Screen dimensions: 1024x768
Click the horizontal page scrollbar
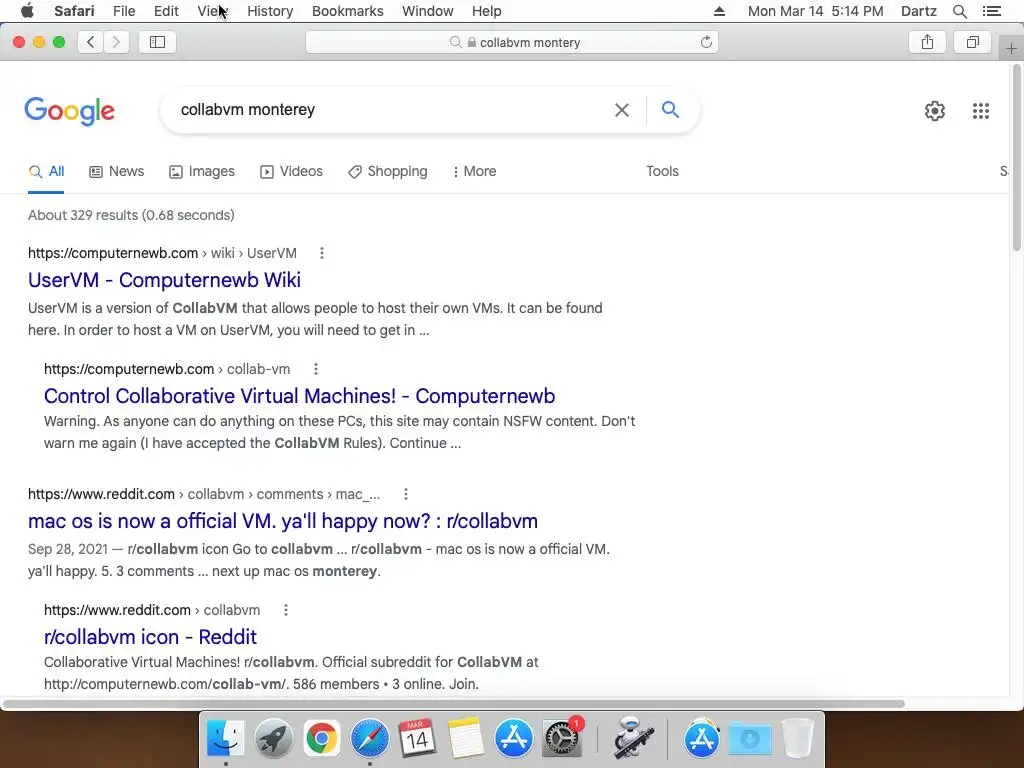[453, 704]
